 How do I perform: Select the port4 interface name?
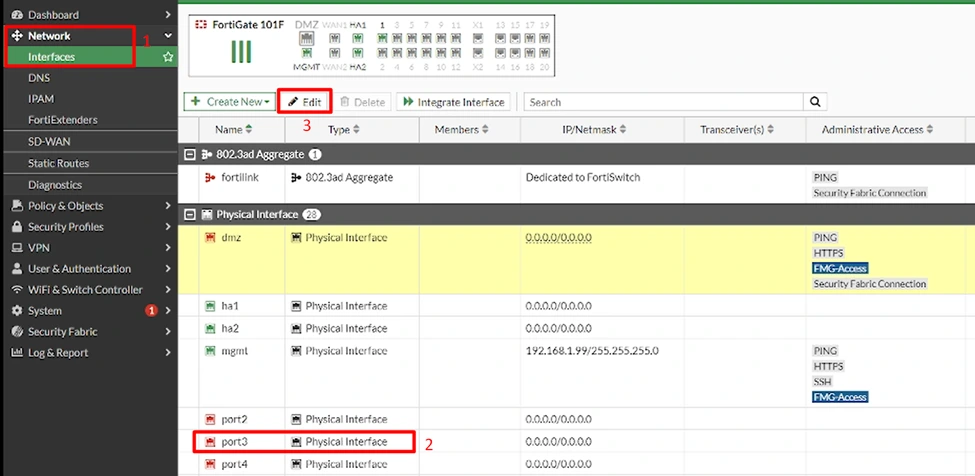pyautogui.click(x=234, y=464)
